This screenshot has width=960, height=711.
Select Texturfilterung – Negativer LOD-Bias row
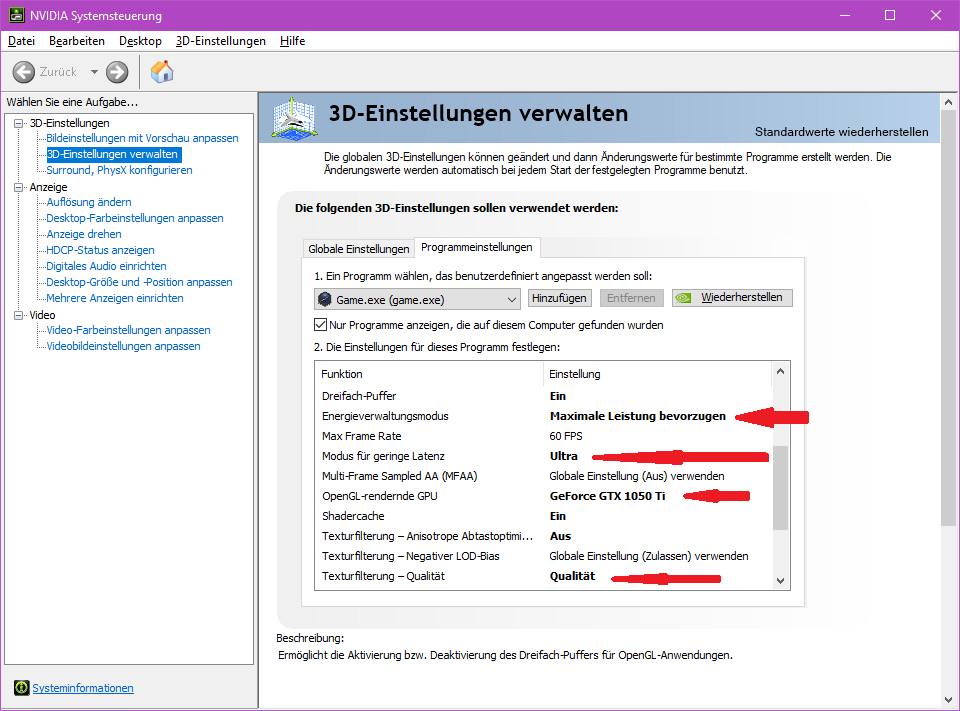tap(544, 556)
